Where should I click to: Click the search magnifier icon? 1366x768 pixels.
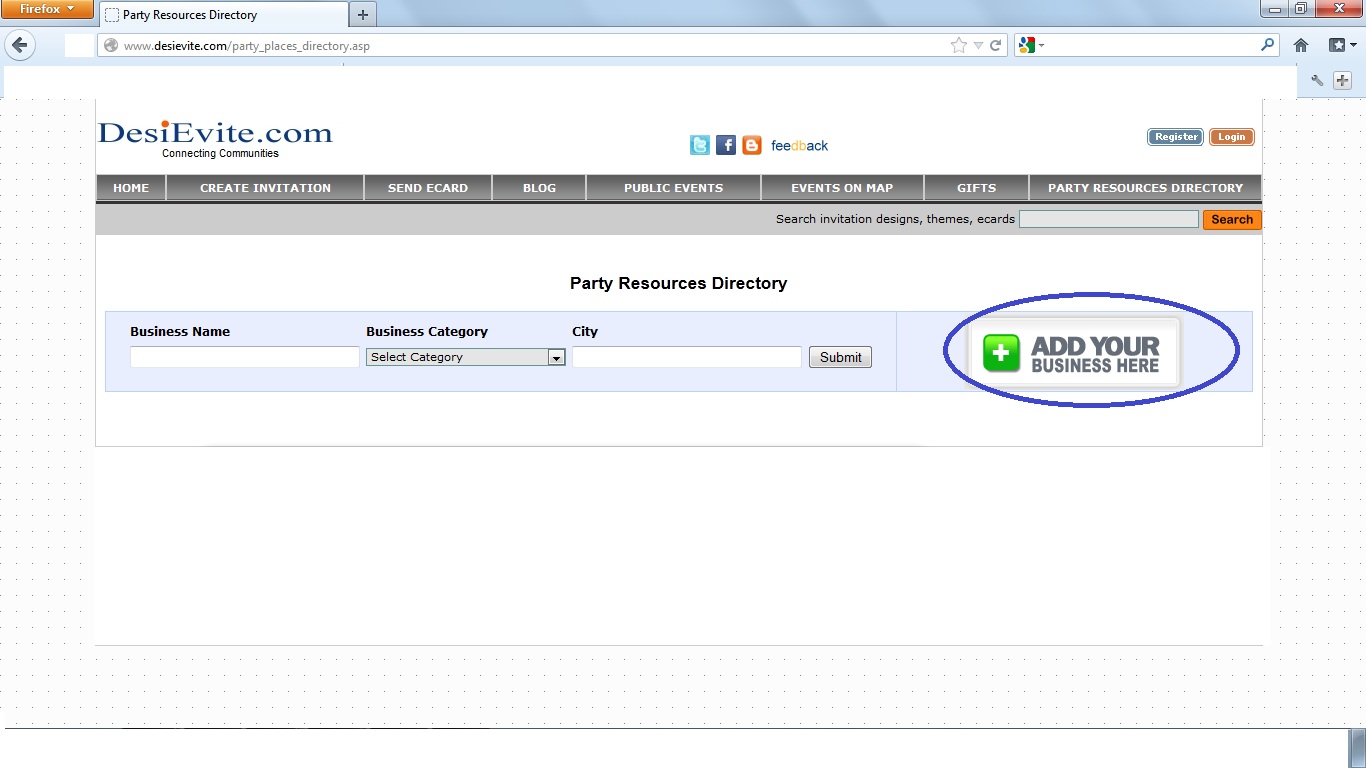tap(1268, 45)
